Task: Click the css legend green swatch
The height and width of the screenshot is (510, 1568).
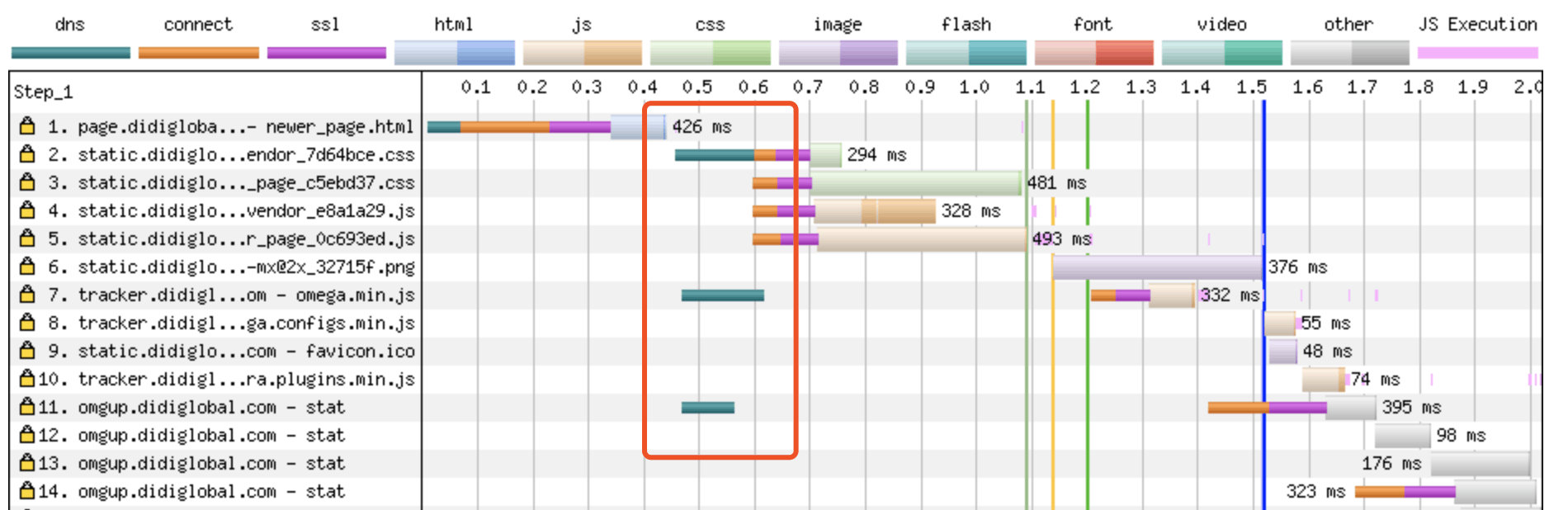Action: pos(711,53)
